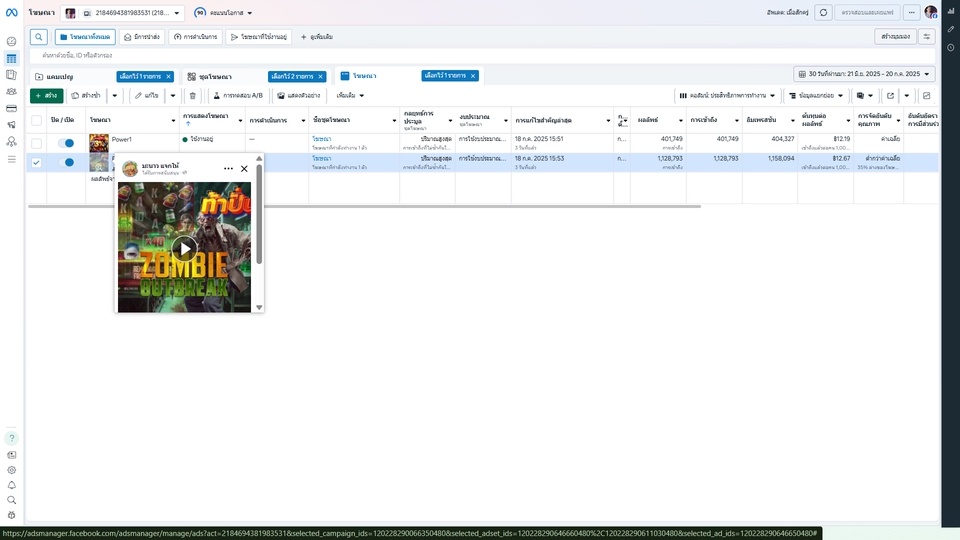Click the green Create button
Screen dimensions: 960x540
pos(46,95)
